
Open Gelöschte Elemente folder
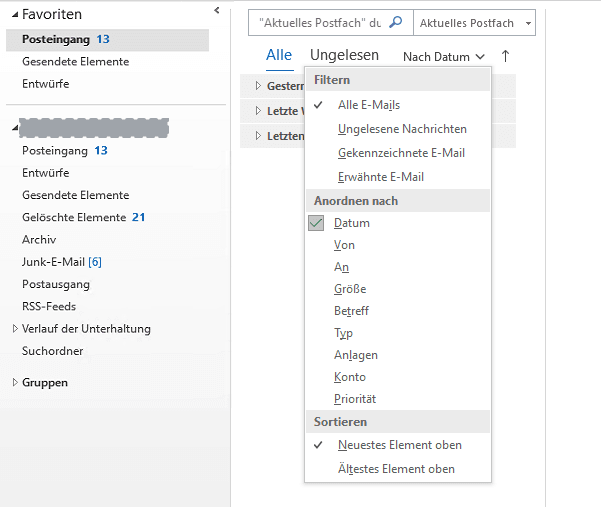pos(74,217)
